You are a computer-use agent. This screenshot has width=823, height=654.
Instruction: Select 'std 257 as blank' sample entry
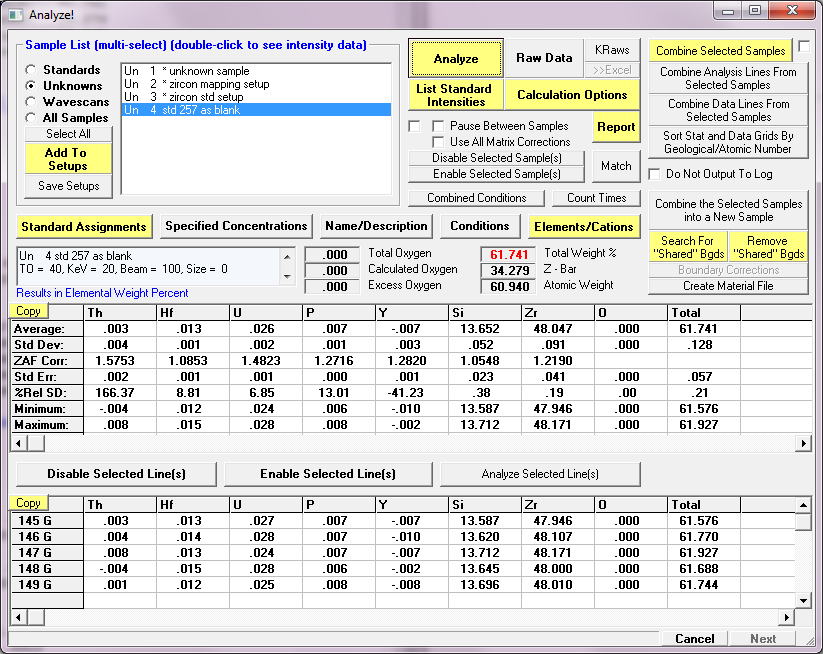(190, 110)
